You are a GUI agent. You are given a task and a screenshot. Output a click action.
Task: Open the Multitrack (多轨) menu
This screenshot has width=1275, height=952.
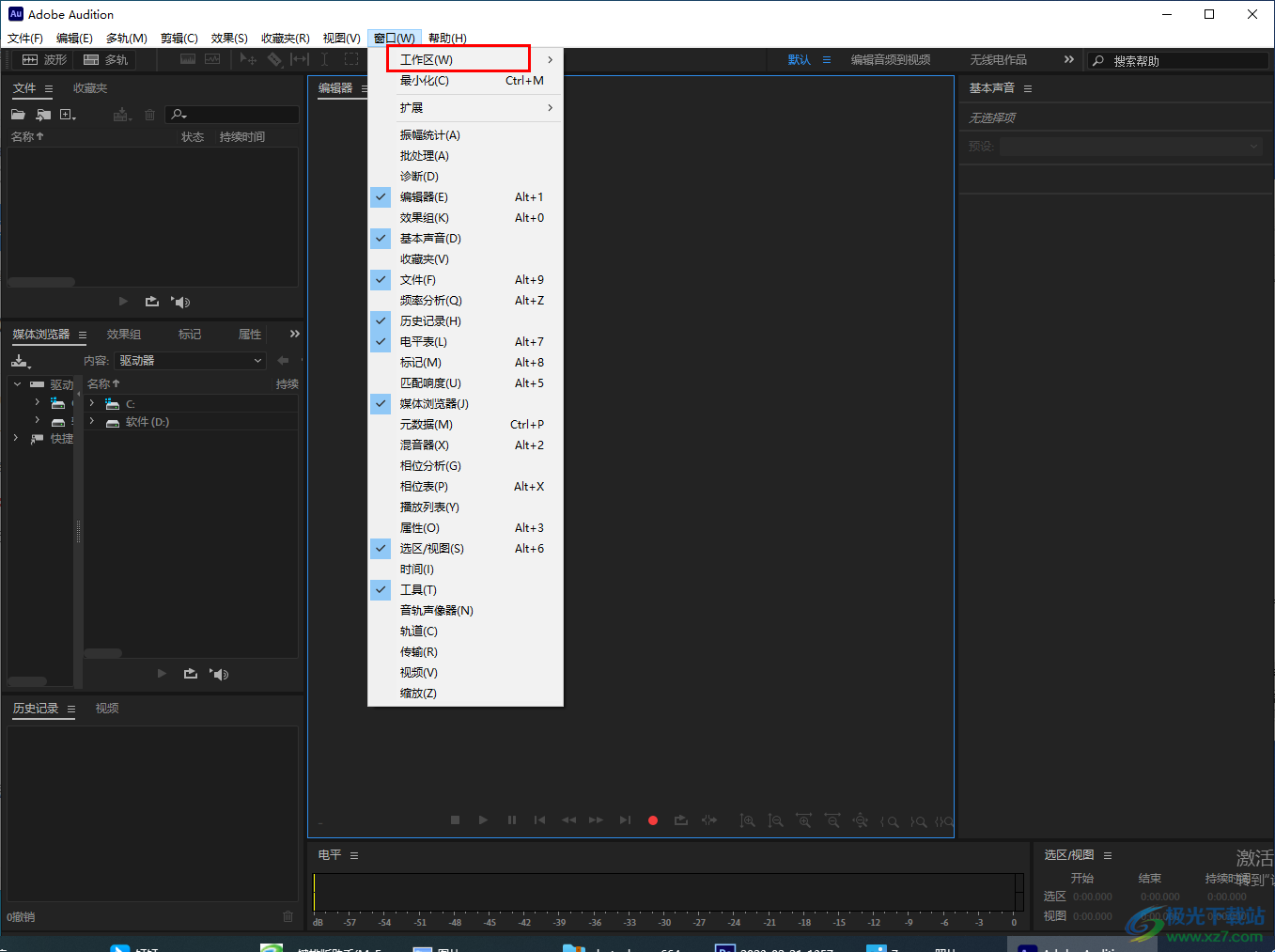pos(127,38)
